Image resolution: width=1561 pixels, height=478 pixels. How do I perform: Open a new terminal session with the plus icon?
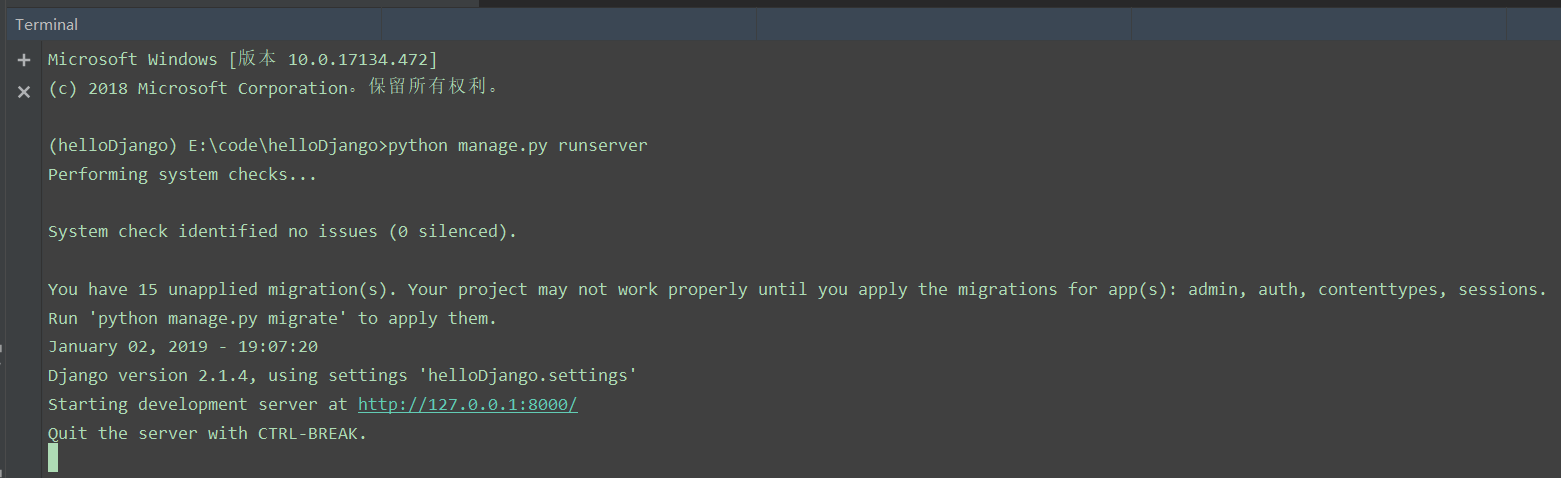coord(24,60)
